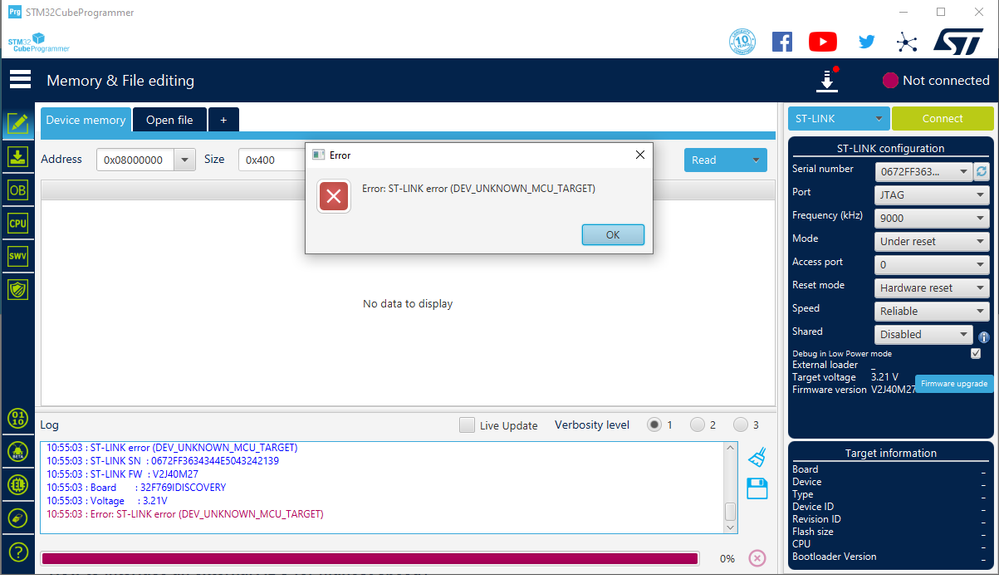The width and height of the screenshot is (999, 575).
Task: Select verbosity level 2
Action: (698, 425)
